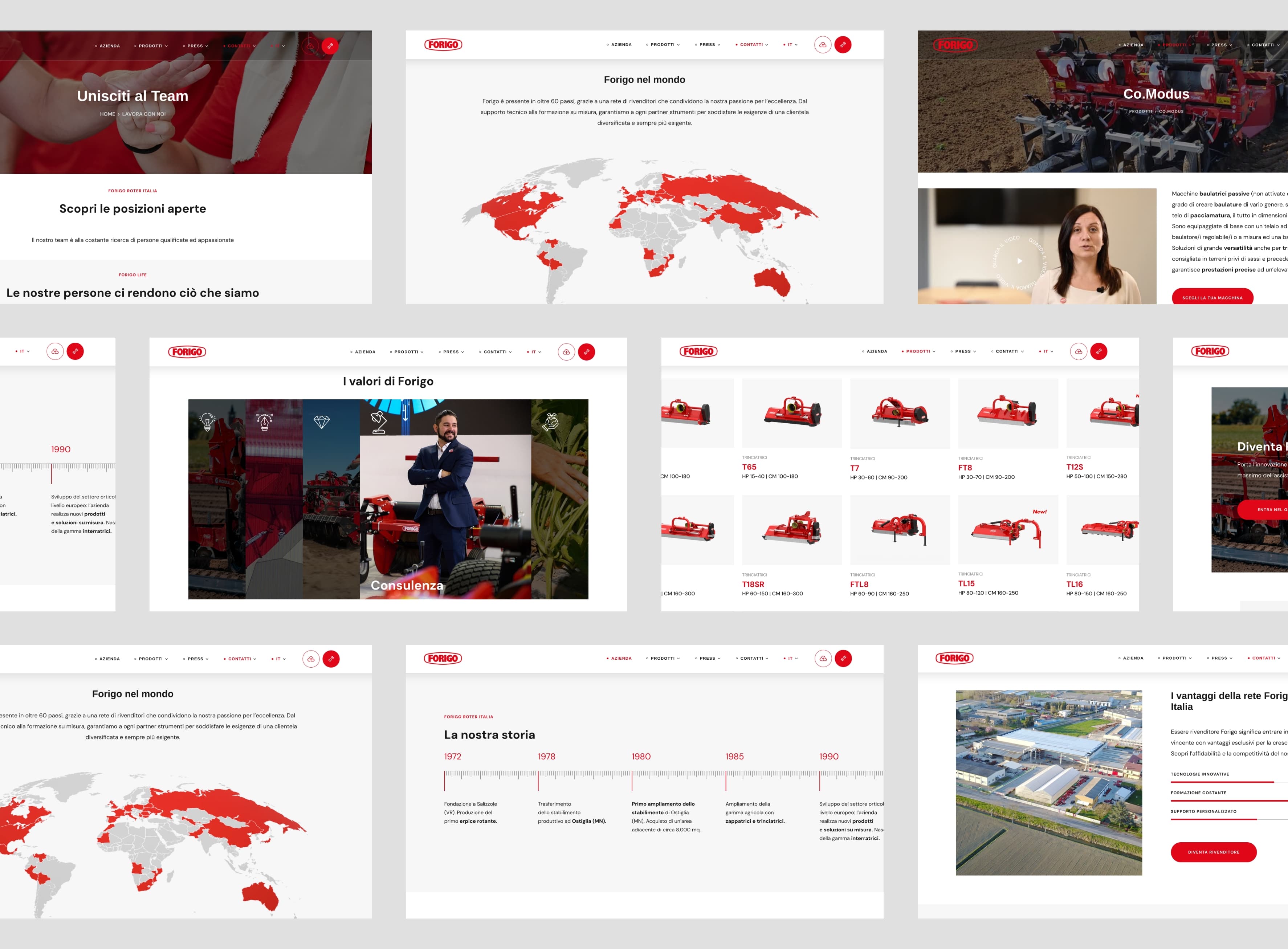Open the T7 product name link
The width and height of the screenshot is (1288, 949).
click(x=854, y=468)
